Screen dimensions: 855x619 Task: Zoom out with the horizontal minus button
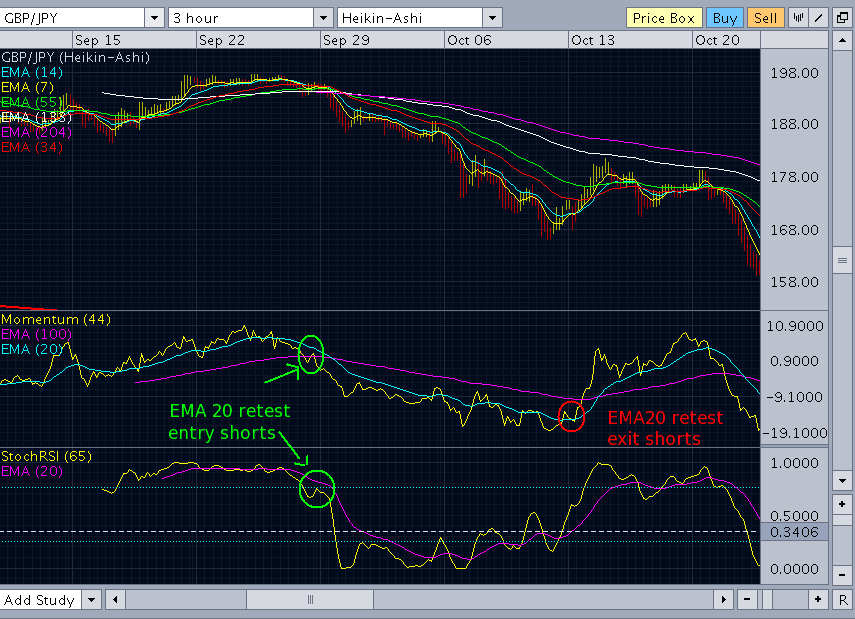[x=746, y=599]
